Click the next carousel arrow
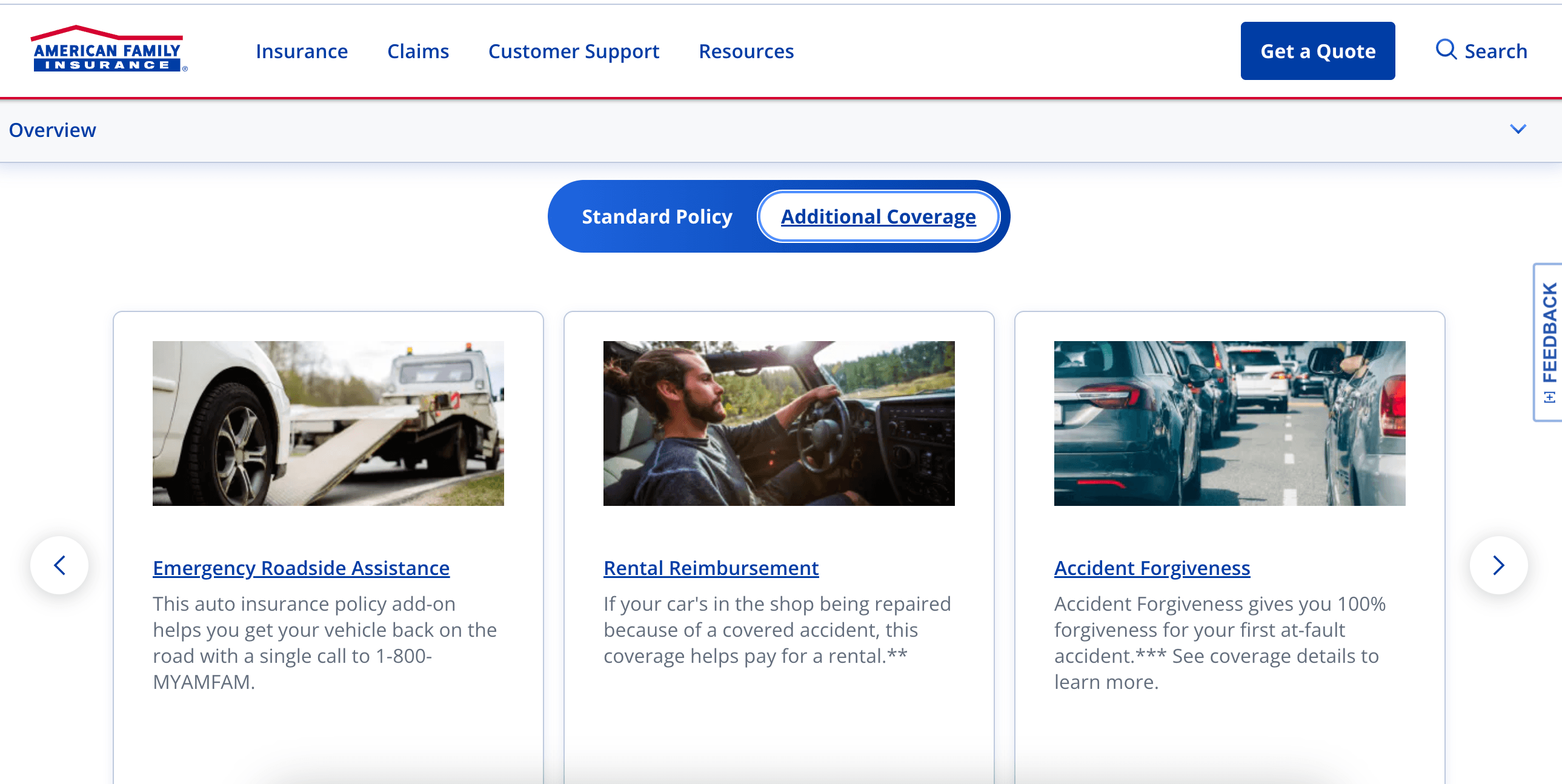1562x784 pixels. (1498, 565)
